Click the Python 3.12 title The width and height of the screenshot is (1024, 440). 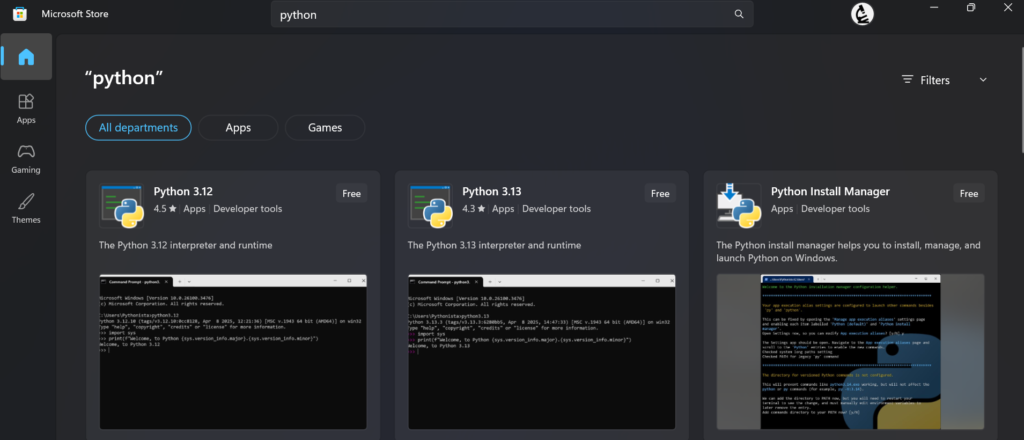[183, 192]
